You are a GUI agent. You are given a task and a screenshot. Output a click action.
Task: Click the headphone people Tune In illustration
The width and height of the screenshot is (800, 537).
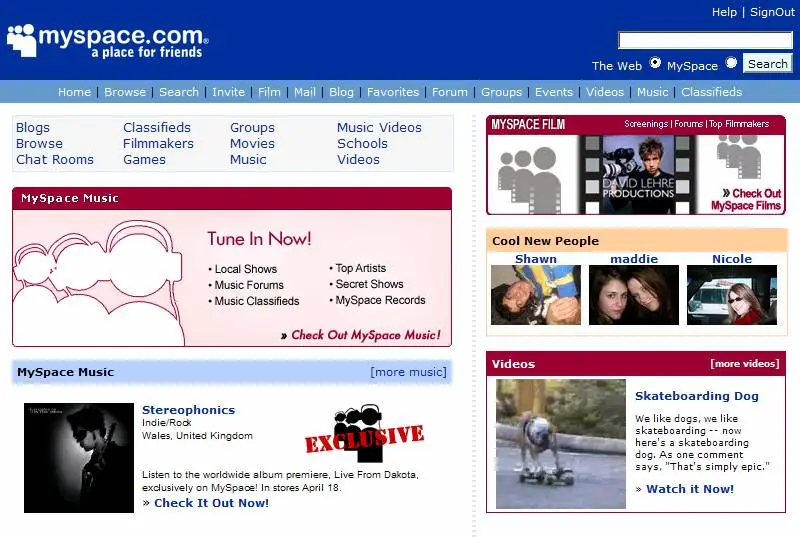point(98,280)
